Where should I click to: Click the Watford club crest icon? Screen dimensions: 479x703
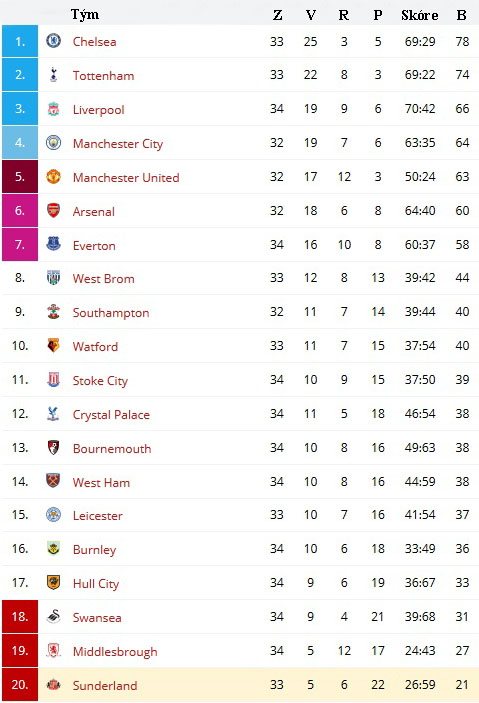tap(53, 345)
